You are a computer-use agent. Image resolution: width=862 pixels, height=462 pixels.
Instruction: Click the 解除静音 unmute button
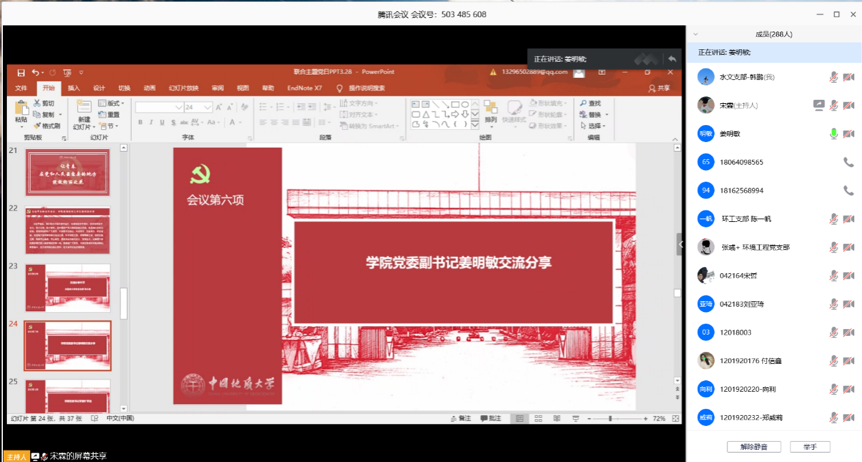pyautogui.click(x=754, y=447)
